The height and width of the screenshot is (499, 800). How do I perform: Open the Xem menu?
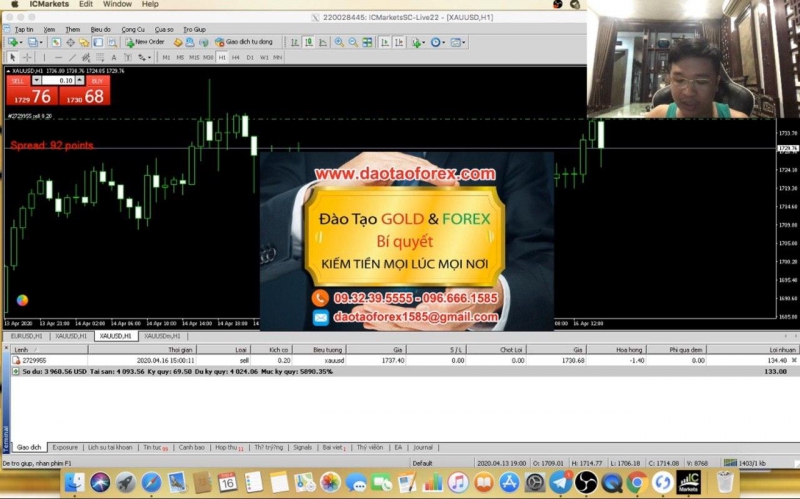(49, 30)
